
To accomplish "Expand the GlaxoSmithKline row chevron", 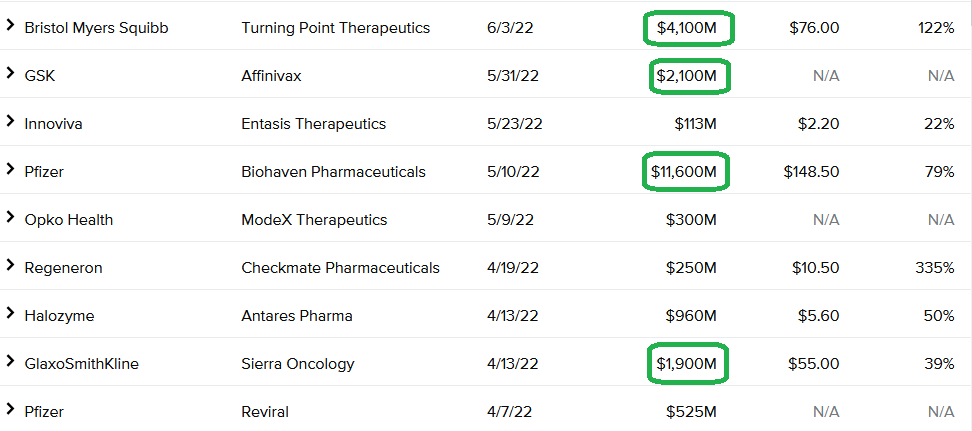I will coord(9,362).
